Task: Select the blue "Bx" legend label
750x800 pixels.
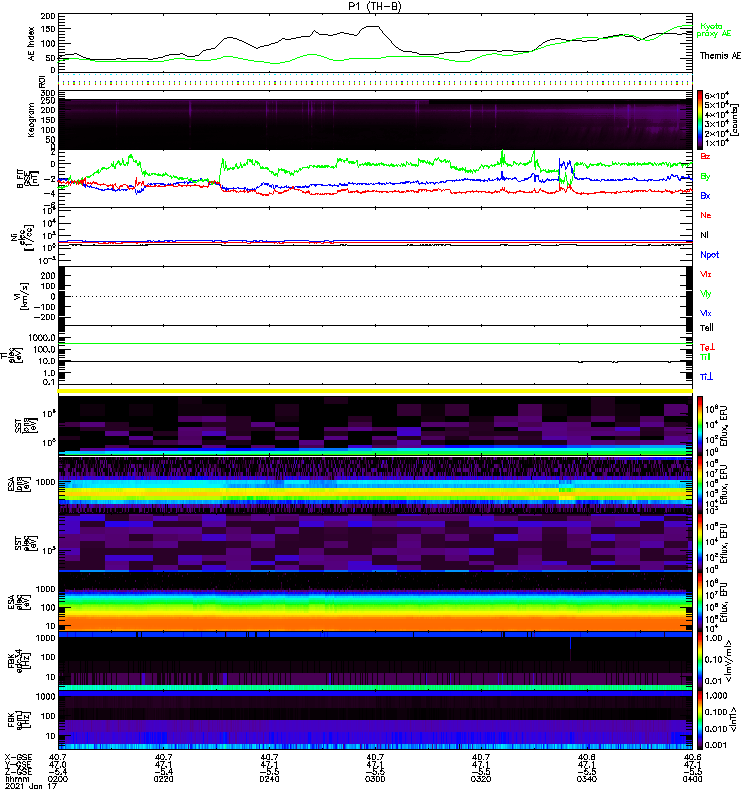Action: coord(705,196)
